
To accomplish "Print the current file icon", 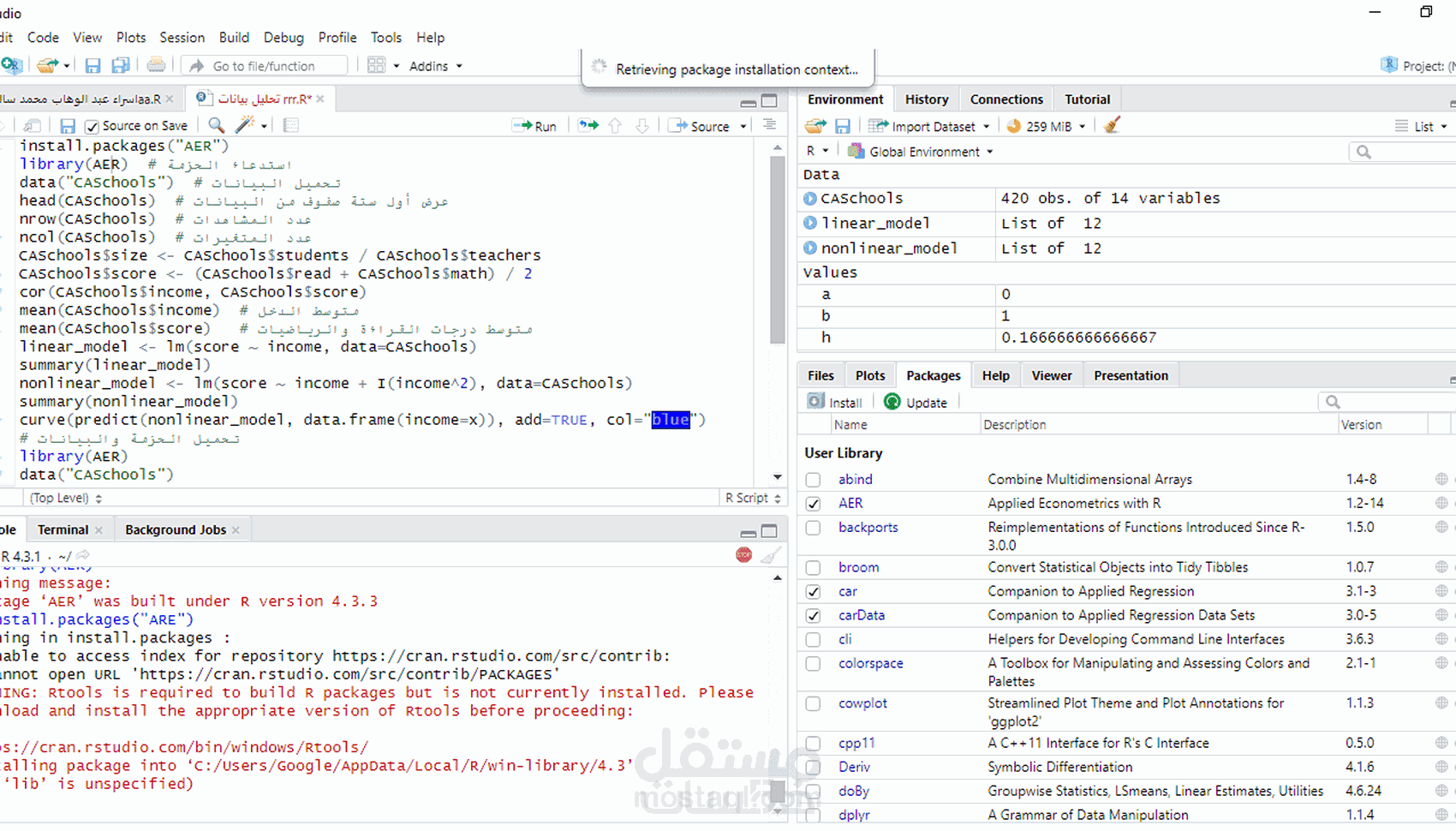I will click(x=156, y=66).
